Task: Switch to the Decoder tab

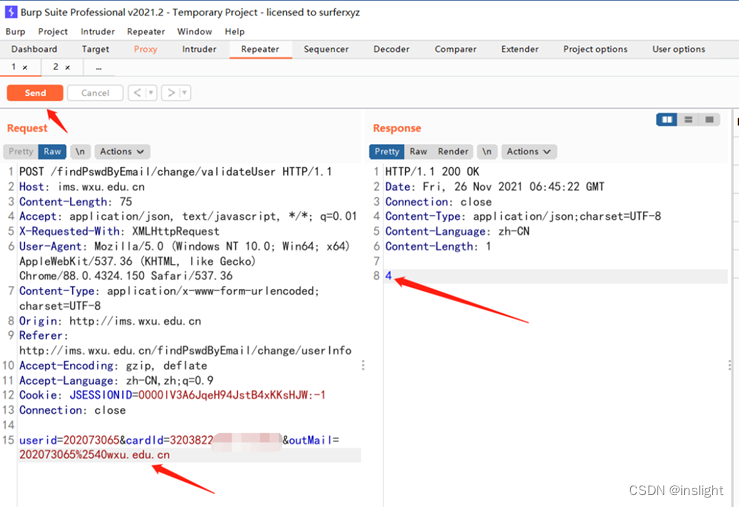Action: click(x=391, y=49)
